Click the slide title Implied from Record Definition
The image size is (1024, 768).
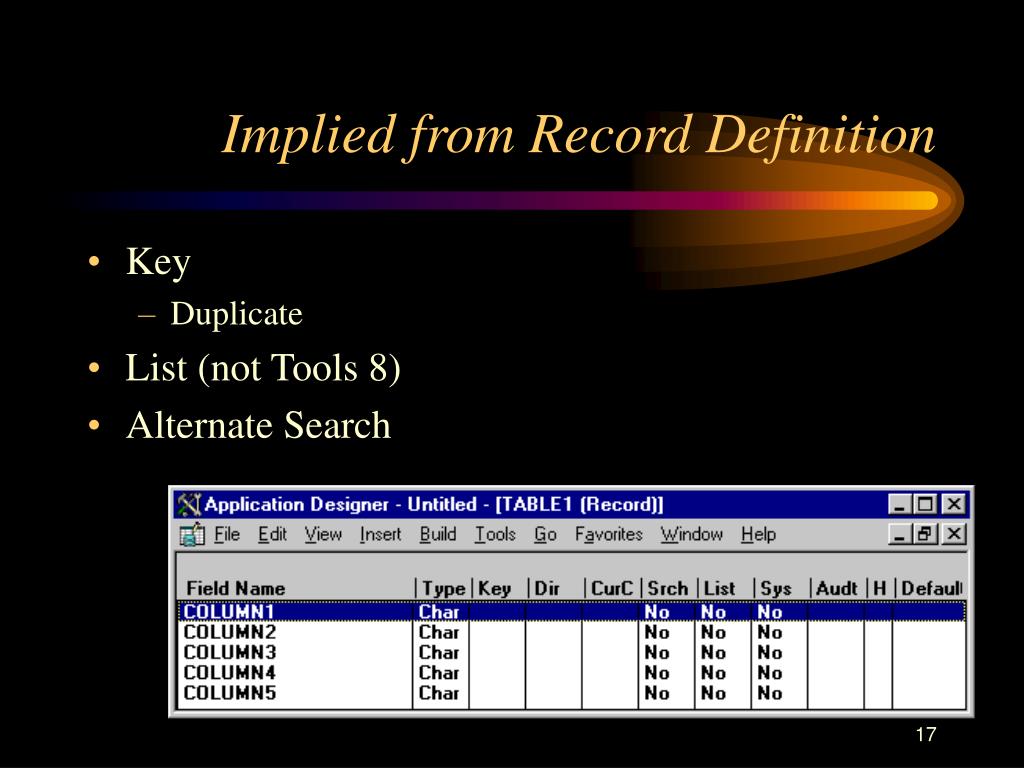point(579,135)
